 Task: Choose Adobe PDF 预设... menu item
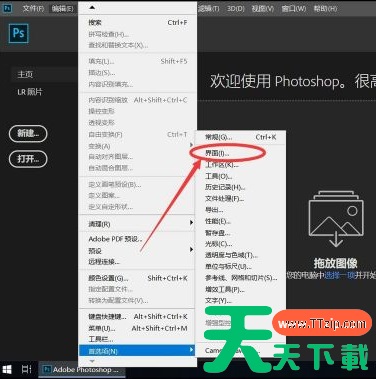(137, 239)
